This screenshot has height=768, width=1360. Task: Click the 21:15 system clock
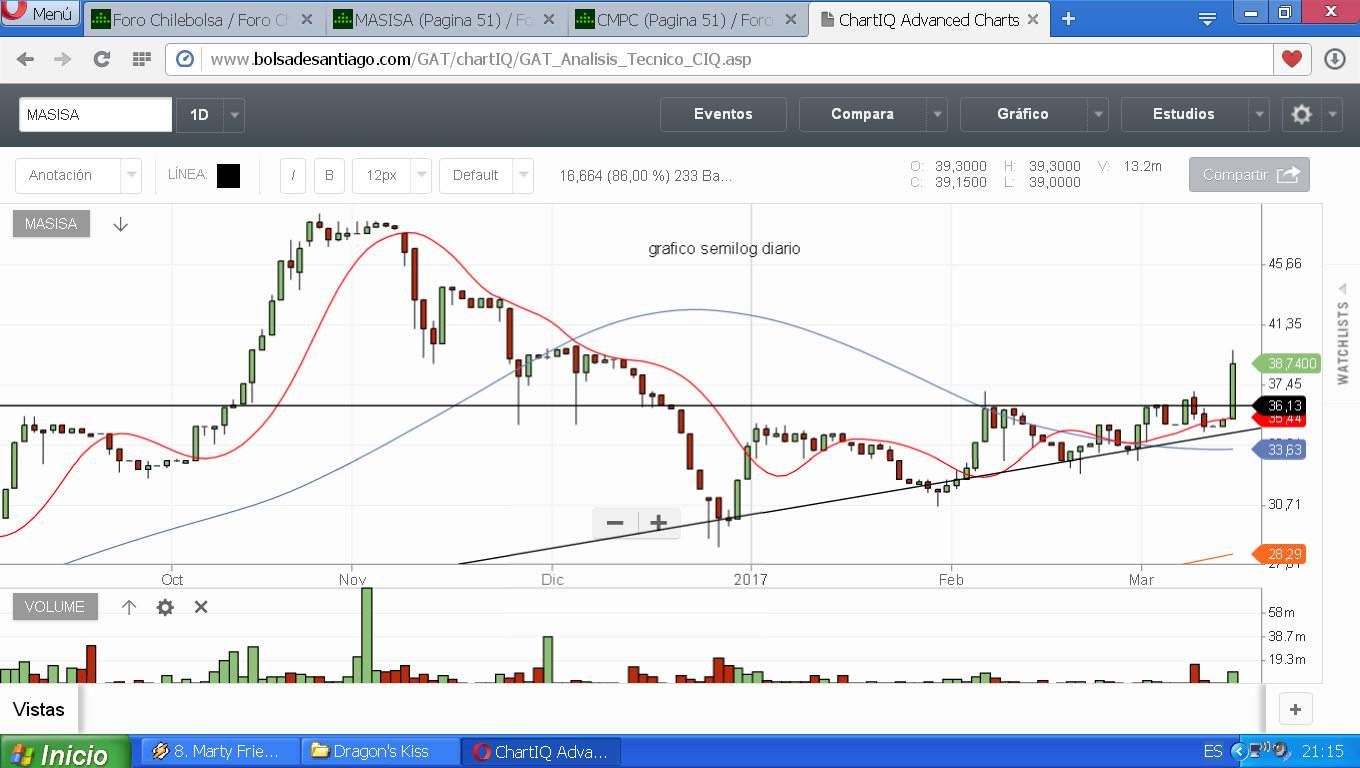pos(1322,751)
